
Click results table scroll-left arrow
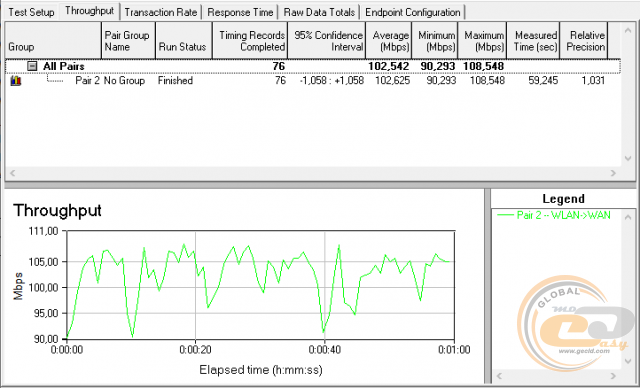[12, 173]
